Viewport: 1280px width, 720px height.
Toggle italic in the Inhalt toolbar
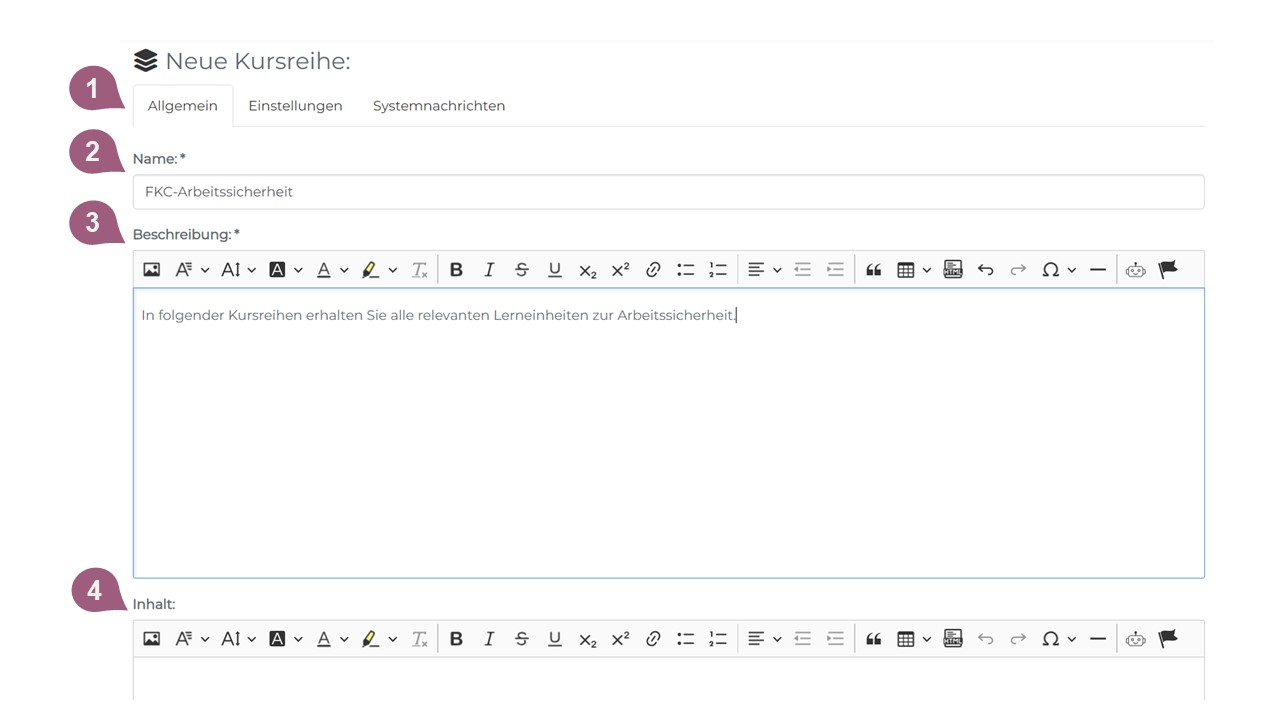(489, 639)
